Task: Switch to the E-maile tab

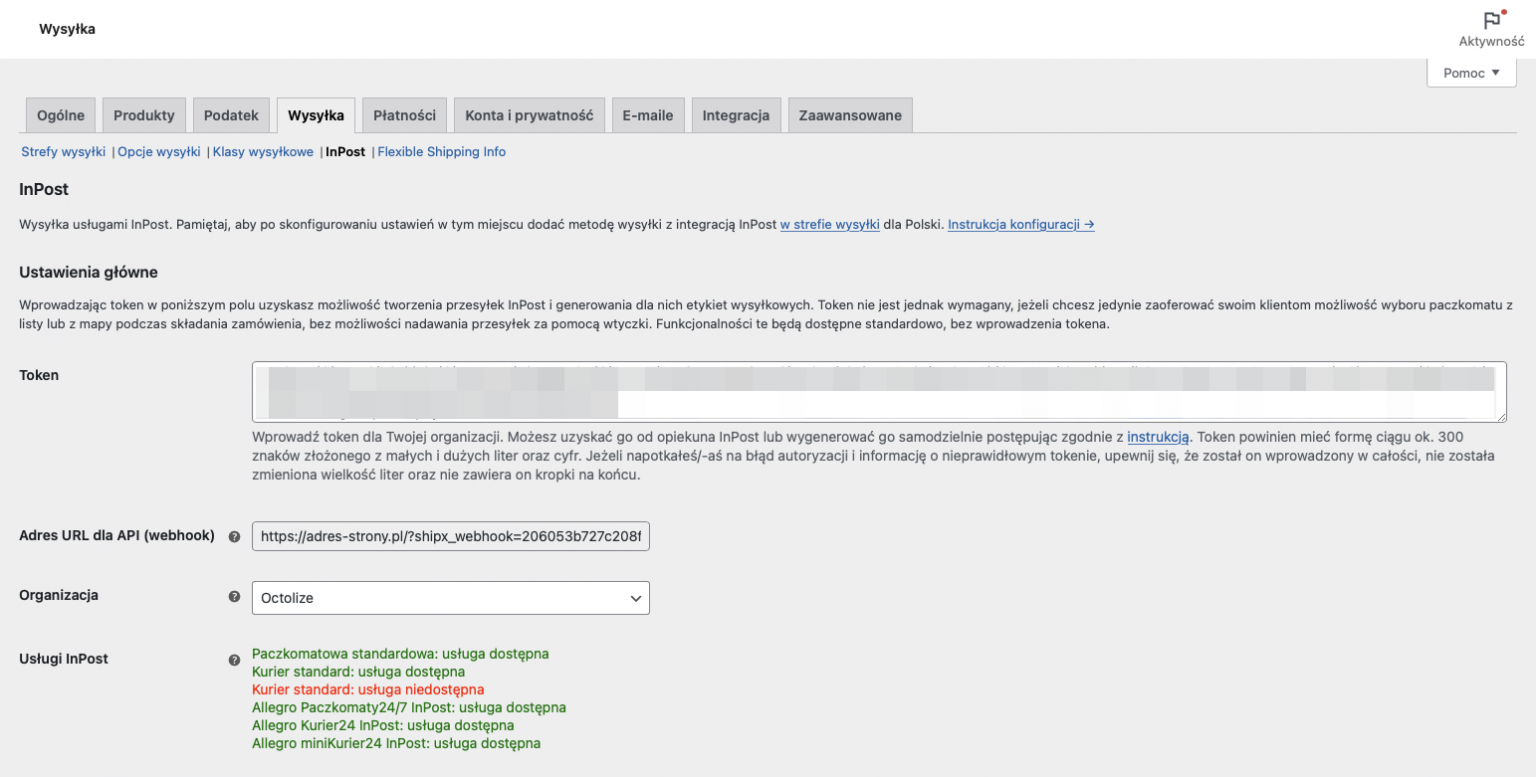Action: click(648, 114)
